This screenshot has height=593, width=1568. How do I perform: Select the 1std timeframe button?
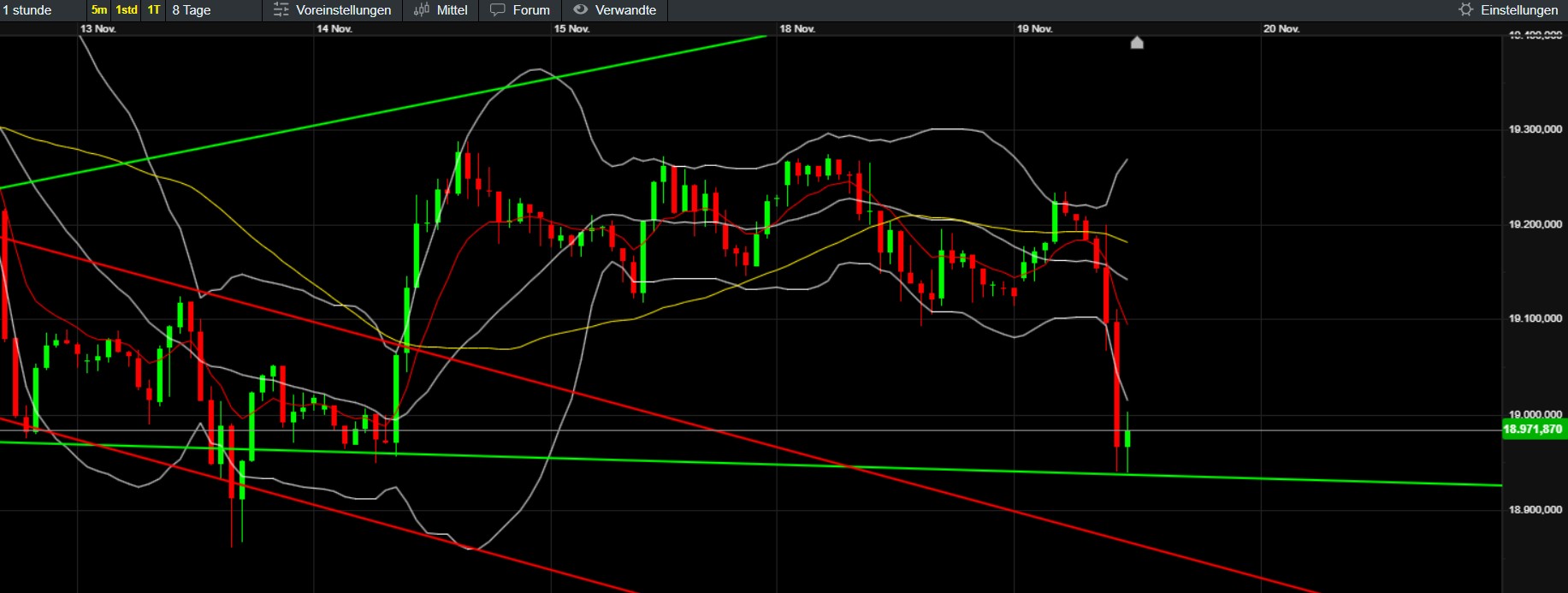[127, 10]
